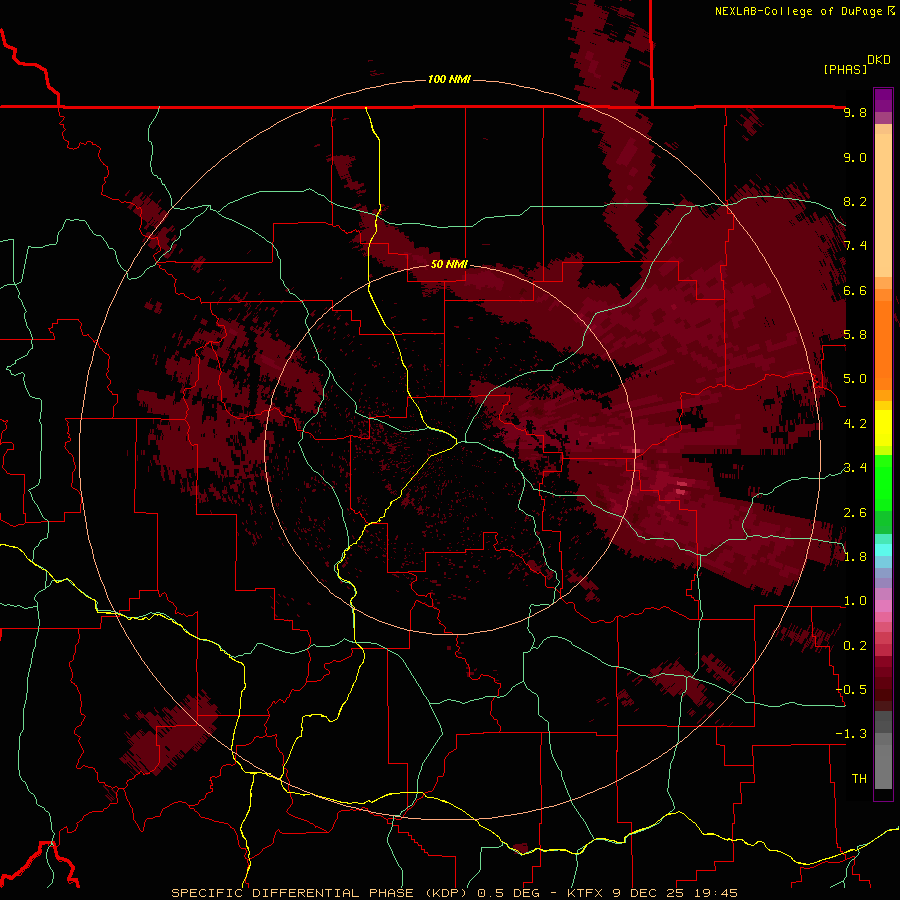Click the [PHAS] legend header
The height and width of the screenshot is (900, 900).
(845, 70)
